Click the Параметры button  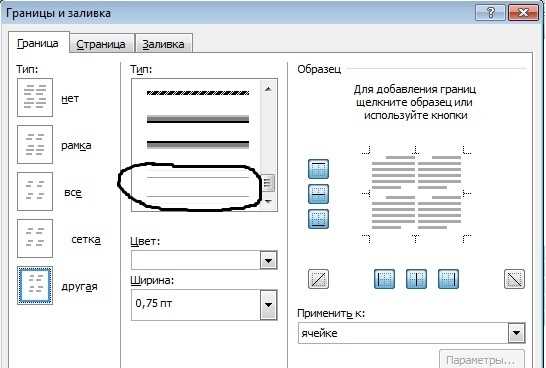(x=481, y=359)
